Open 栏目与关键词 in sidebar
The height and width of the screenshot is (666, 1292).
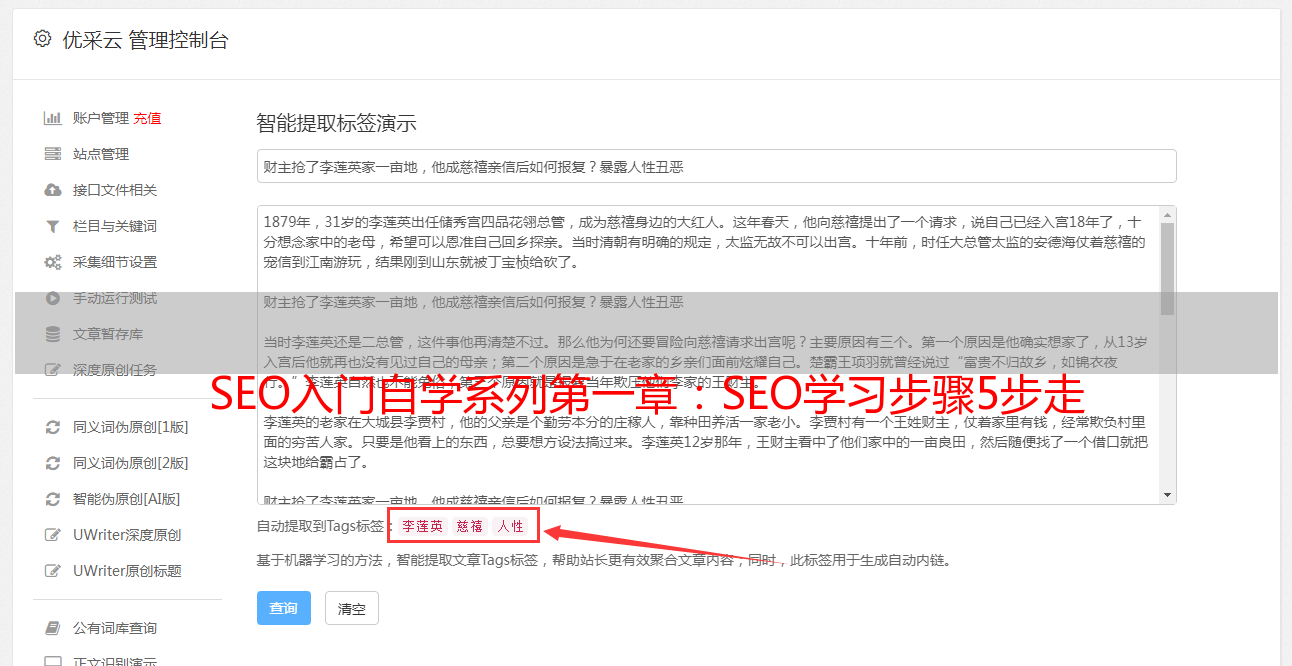point(115,226)
